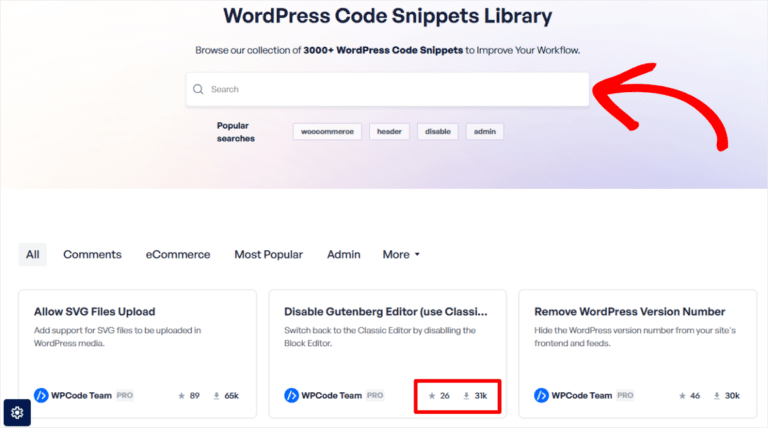Switch to the Comments category tab
768x428 pixels.
tap(92, 255)
